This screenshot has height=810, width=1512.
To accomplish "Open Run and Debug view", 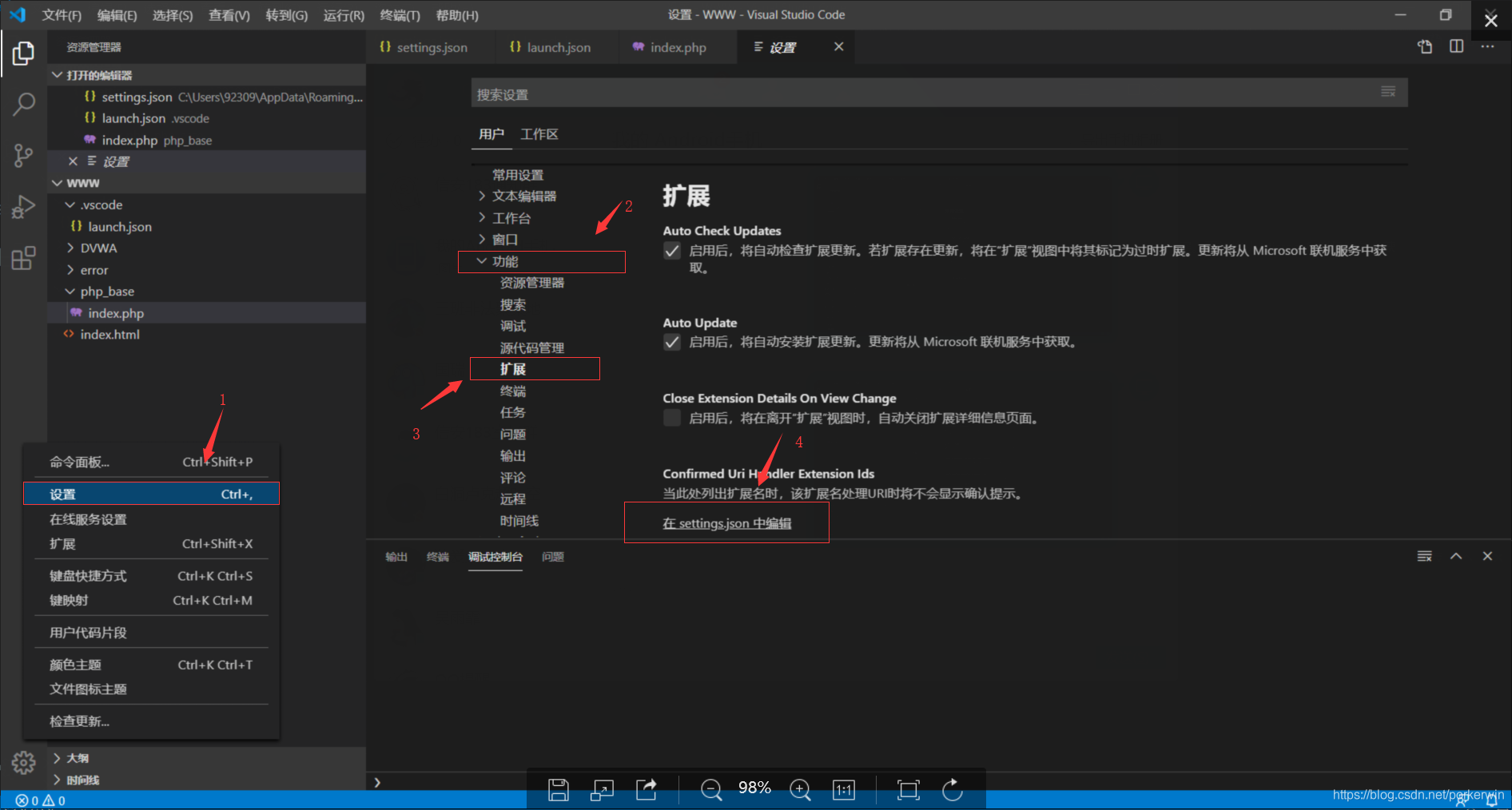I will tap(23, 207).
